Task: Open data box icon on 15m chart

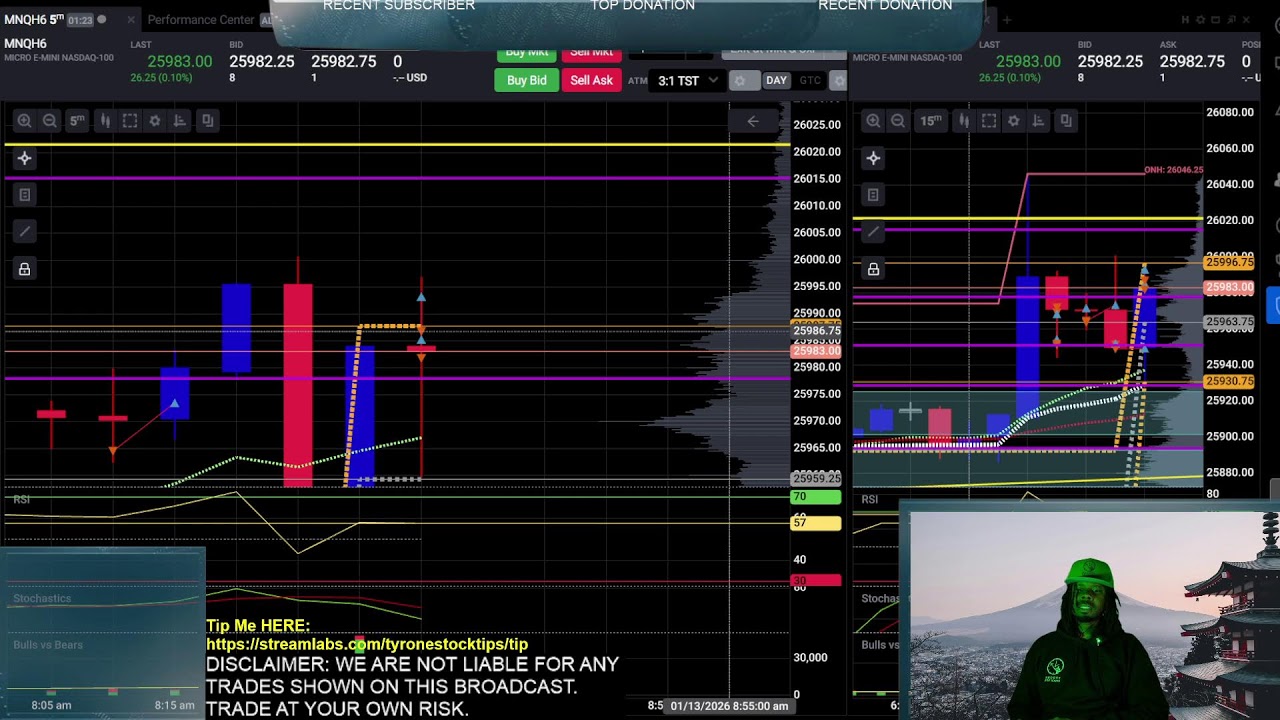Action: coord(873,195)
